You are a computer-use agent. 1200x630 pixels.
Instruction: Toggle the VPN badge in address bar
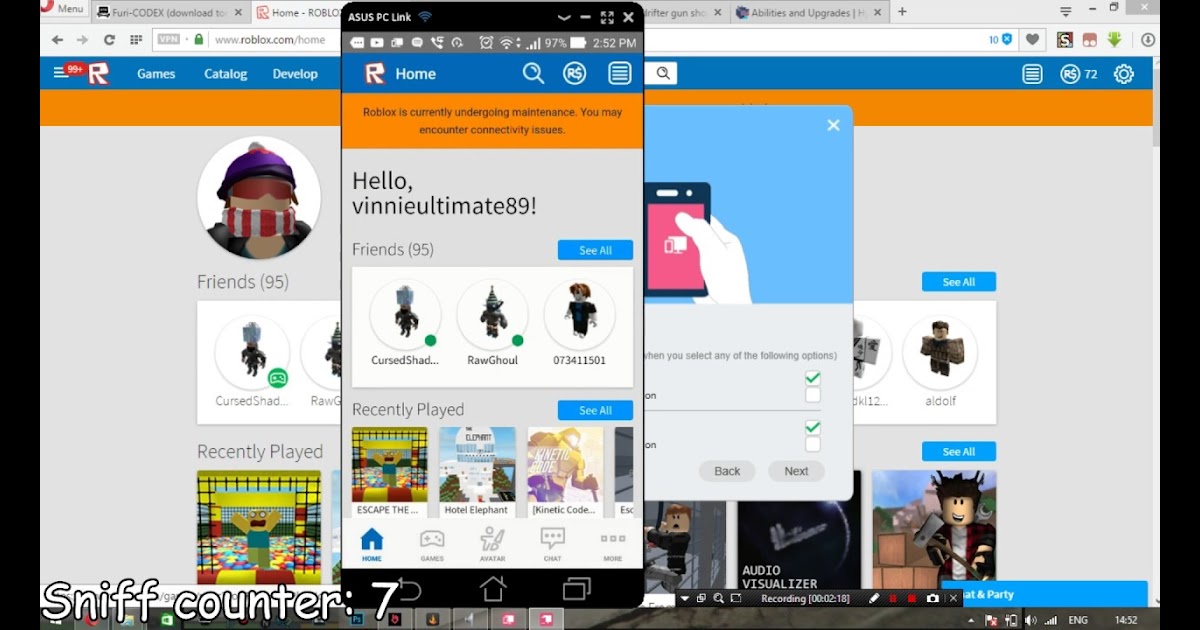[168, 40]
